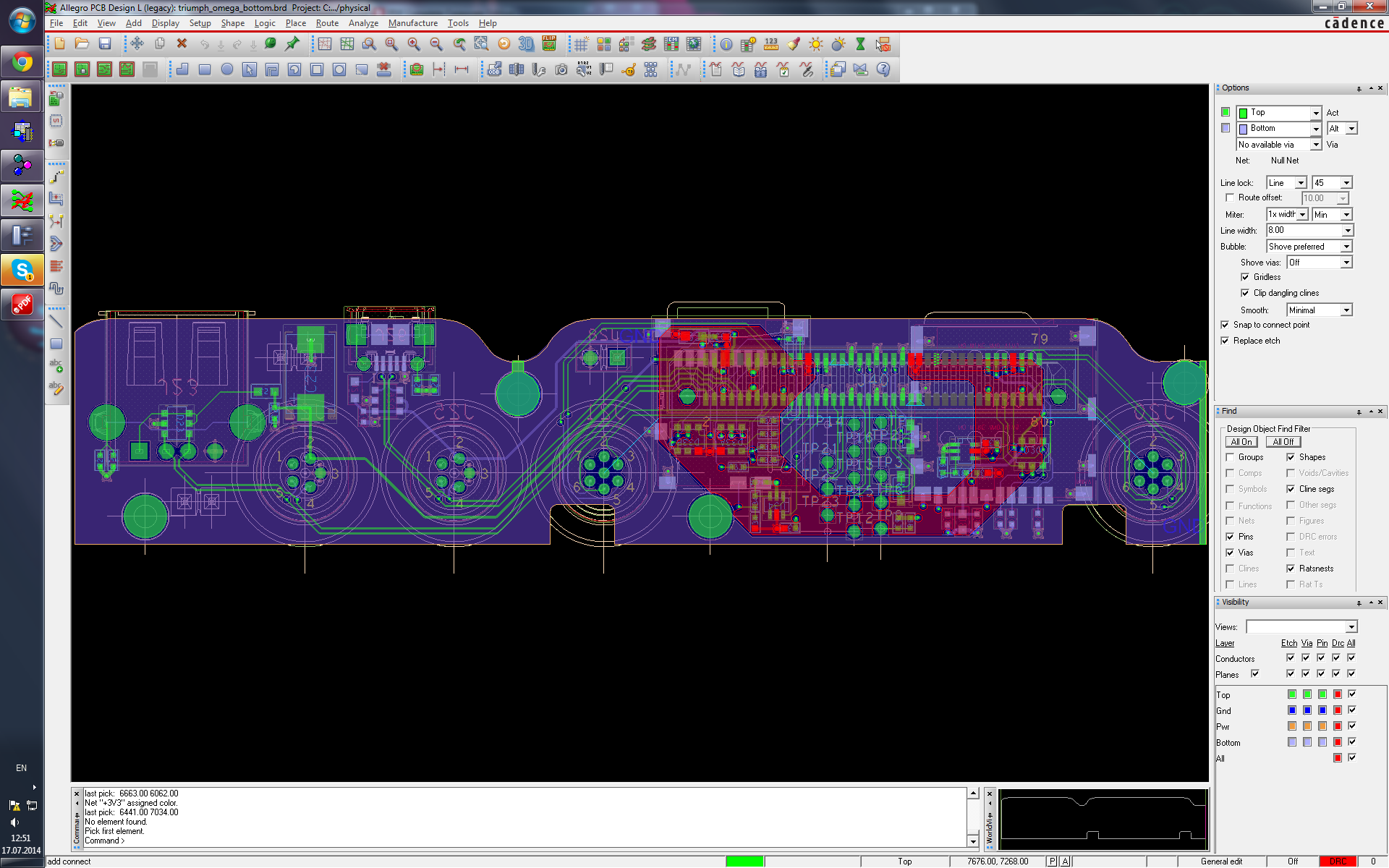Expand the Line width dropdown

tap(1347, 231)
